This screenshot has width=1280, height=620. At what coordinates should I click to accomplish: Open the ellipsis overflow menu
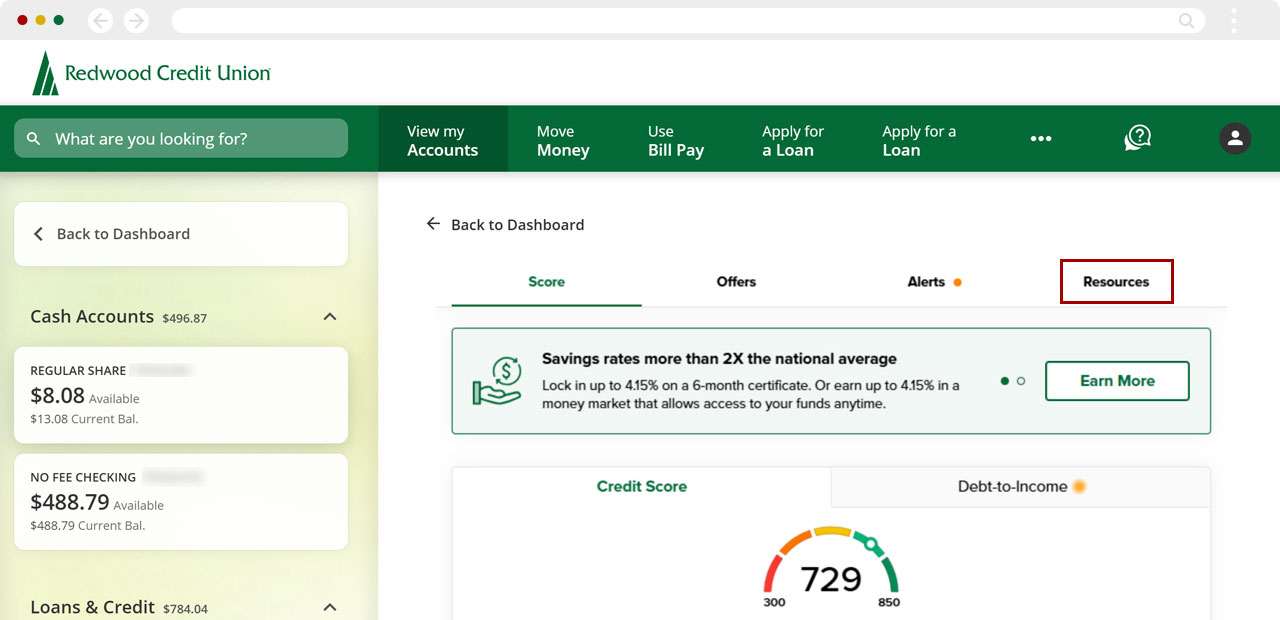(1041, 138)
